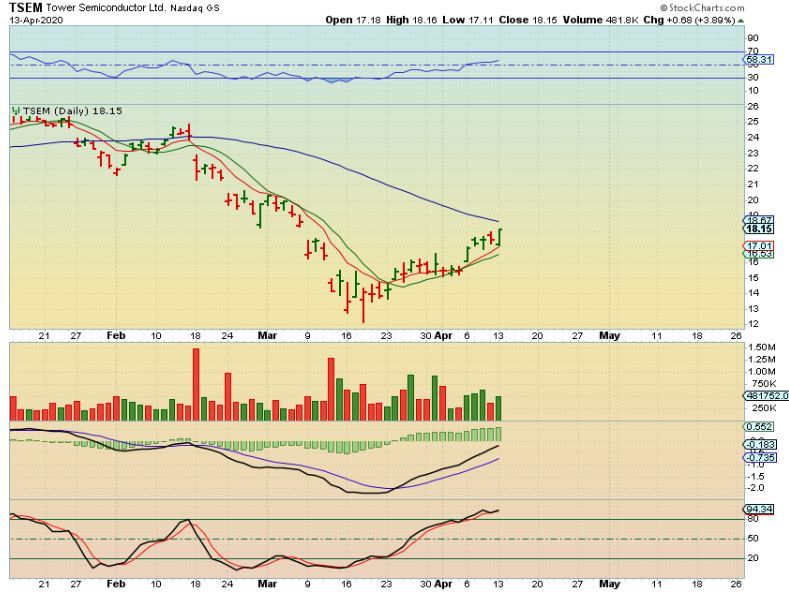
Task: Click the 481752.0 volume value tag
Action: click(766, 396)
